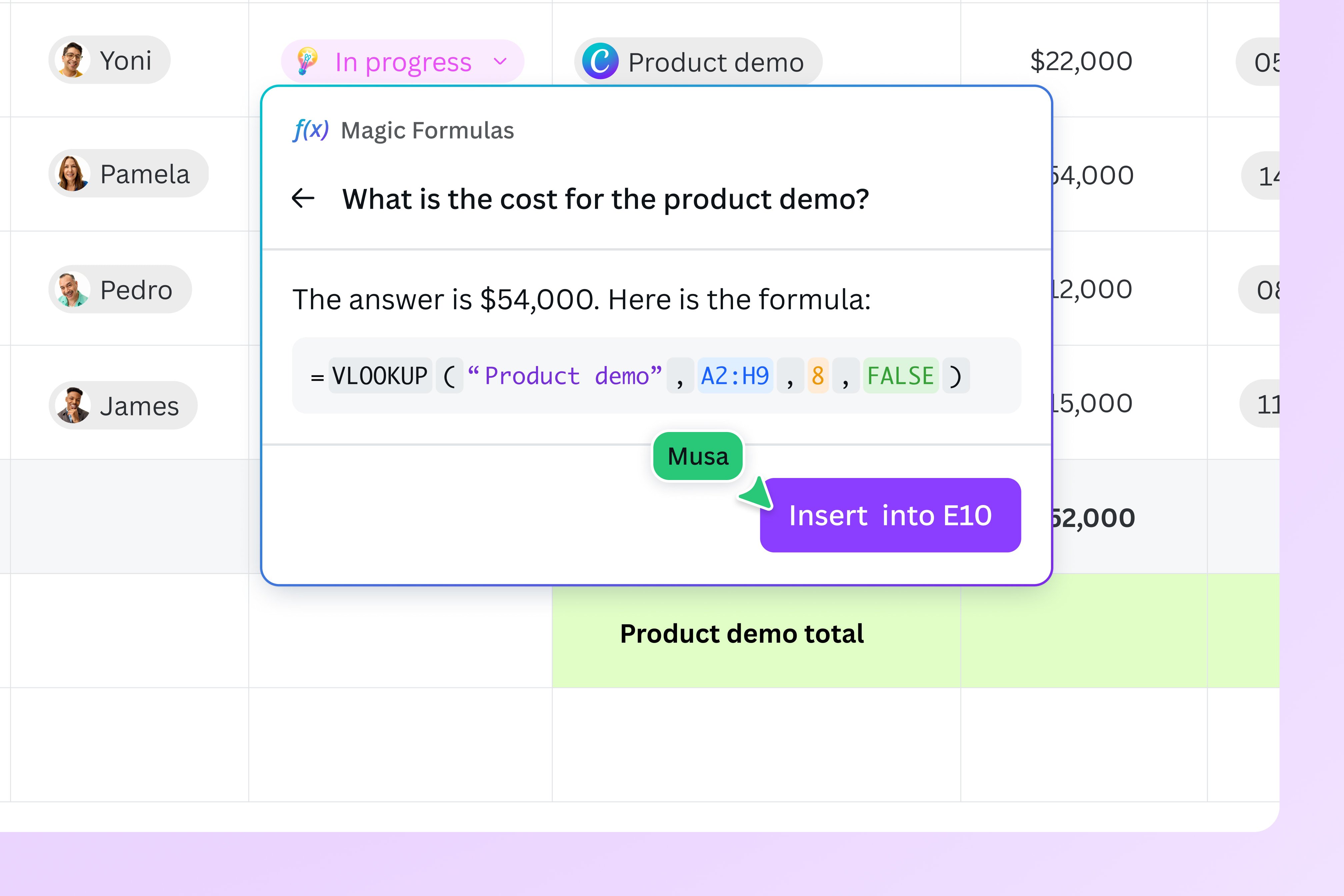Viewport: 1344px width, 896px height.
Task: Select the A2:H9 range token
Action: pos(734,375)
